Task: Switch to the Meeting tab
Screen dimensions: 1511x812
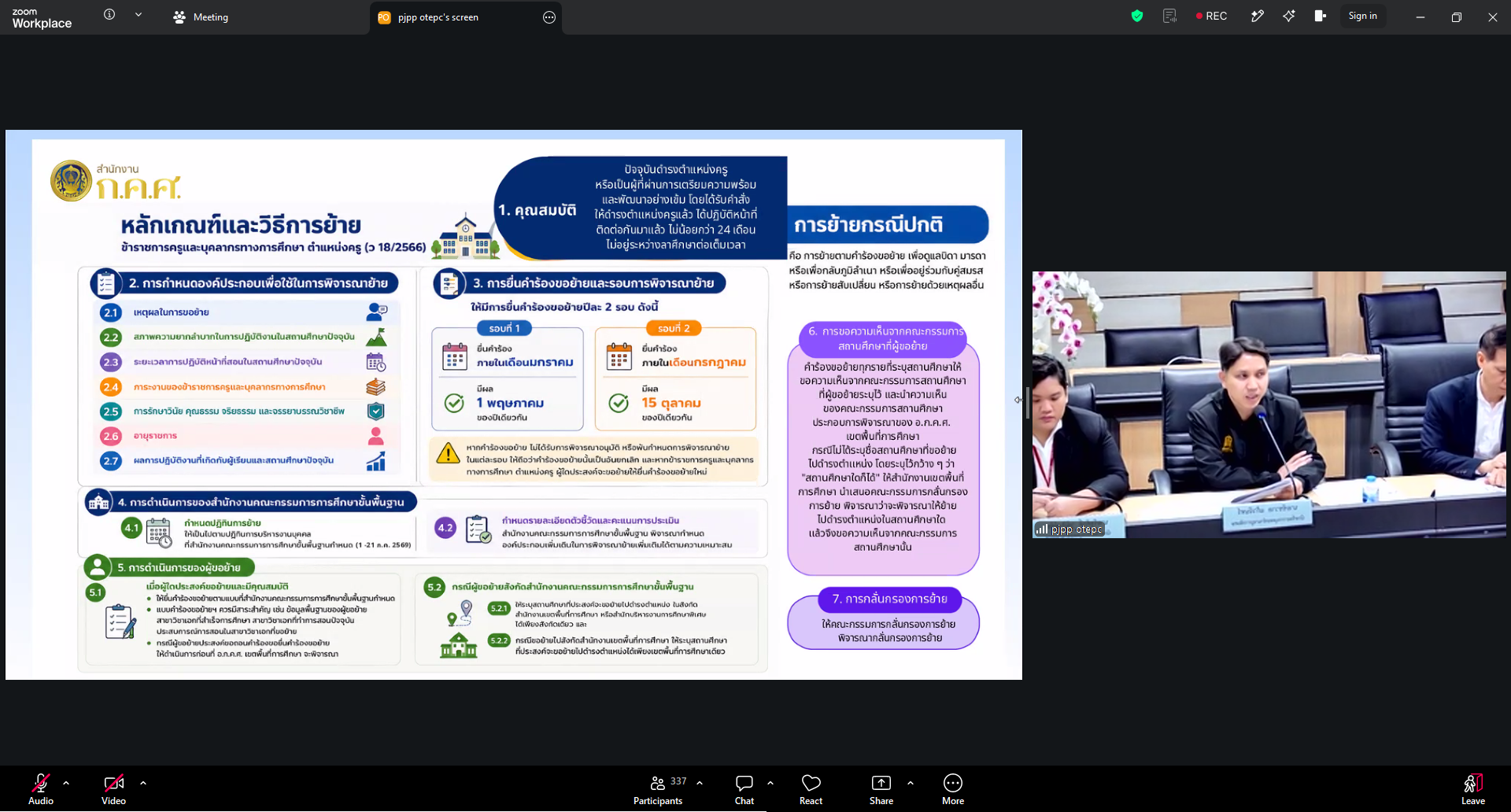Action: (201, 17)
